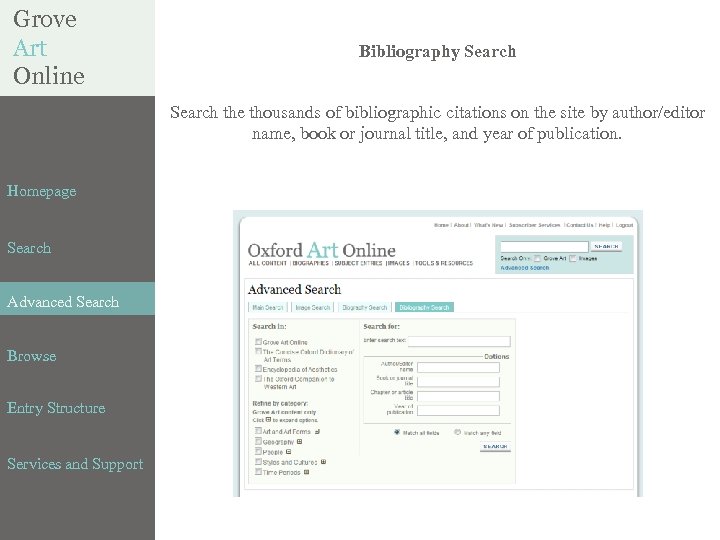The height and width of the screenshot is (540, 720).
Task: Open the TOOLS & RESOURCES menu item
Action: [444, 263]
